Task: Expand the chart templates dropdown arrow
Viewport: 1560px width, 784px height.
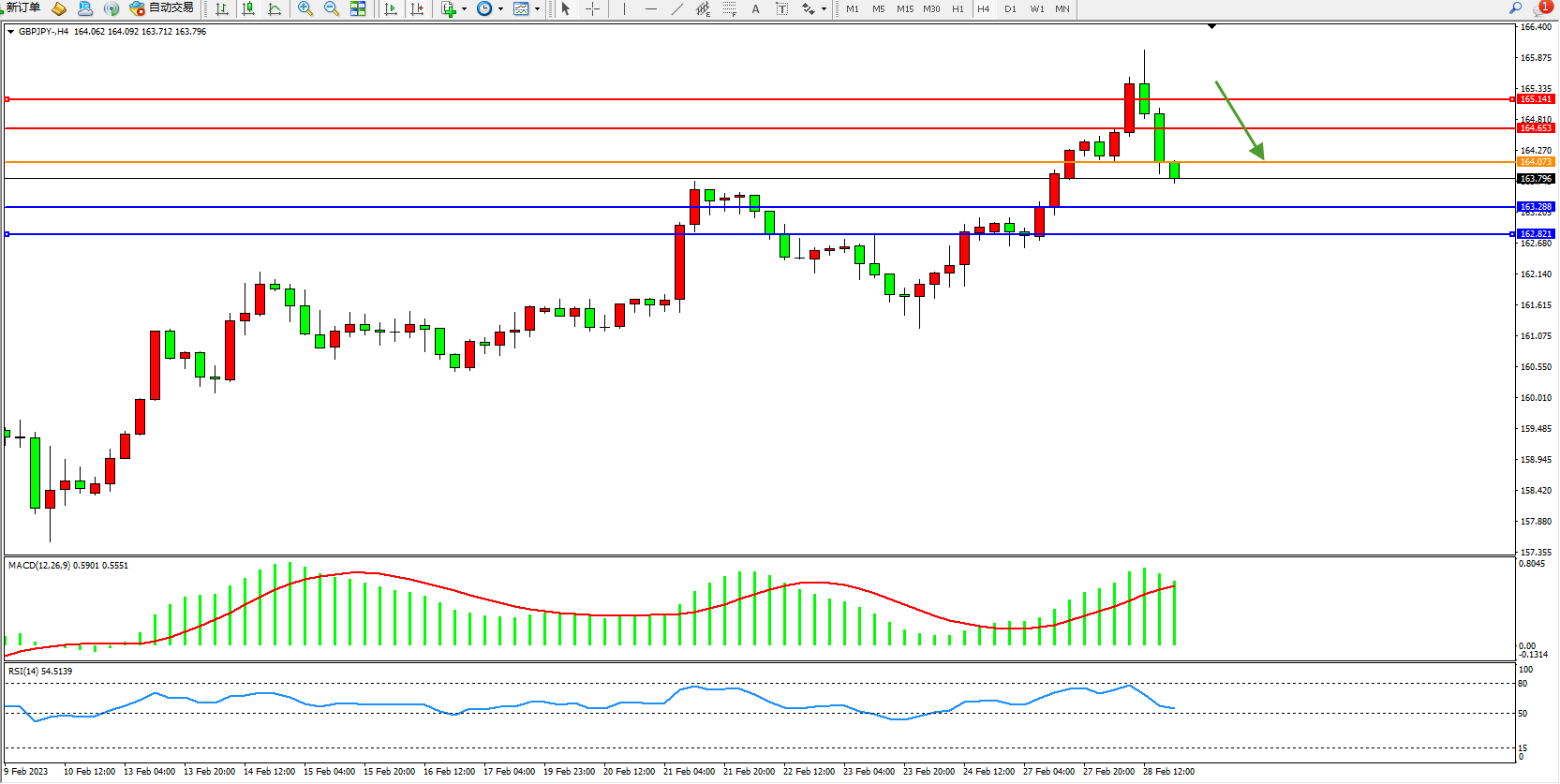Action: (x=537, y=9)
